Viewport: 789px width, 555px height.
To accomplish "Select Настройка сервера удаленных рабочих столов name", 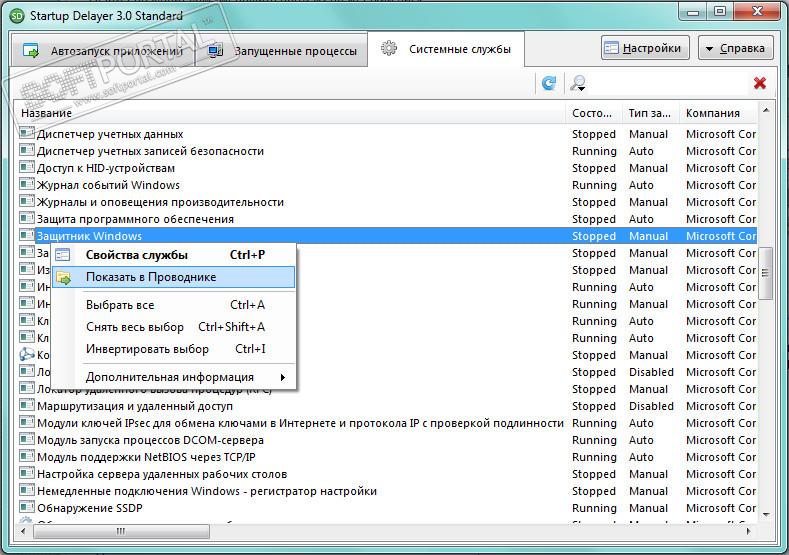I will (162, 474).
